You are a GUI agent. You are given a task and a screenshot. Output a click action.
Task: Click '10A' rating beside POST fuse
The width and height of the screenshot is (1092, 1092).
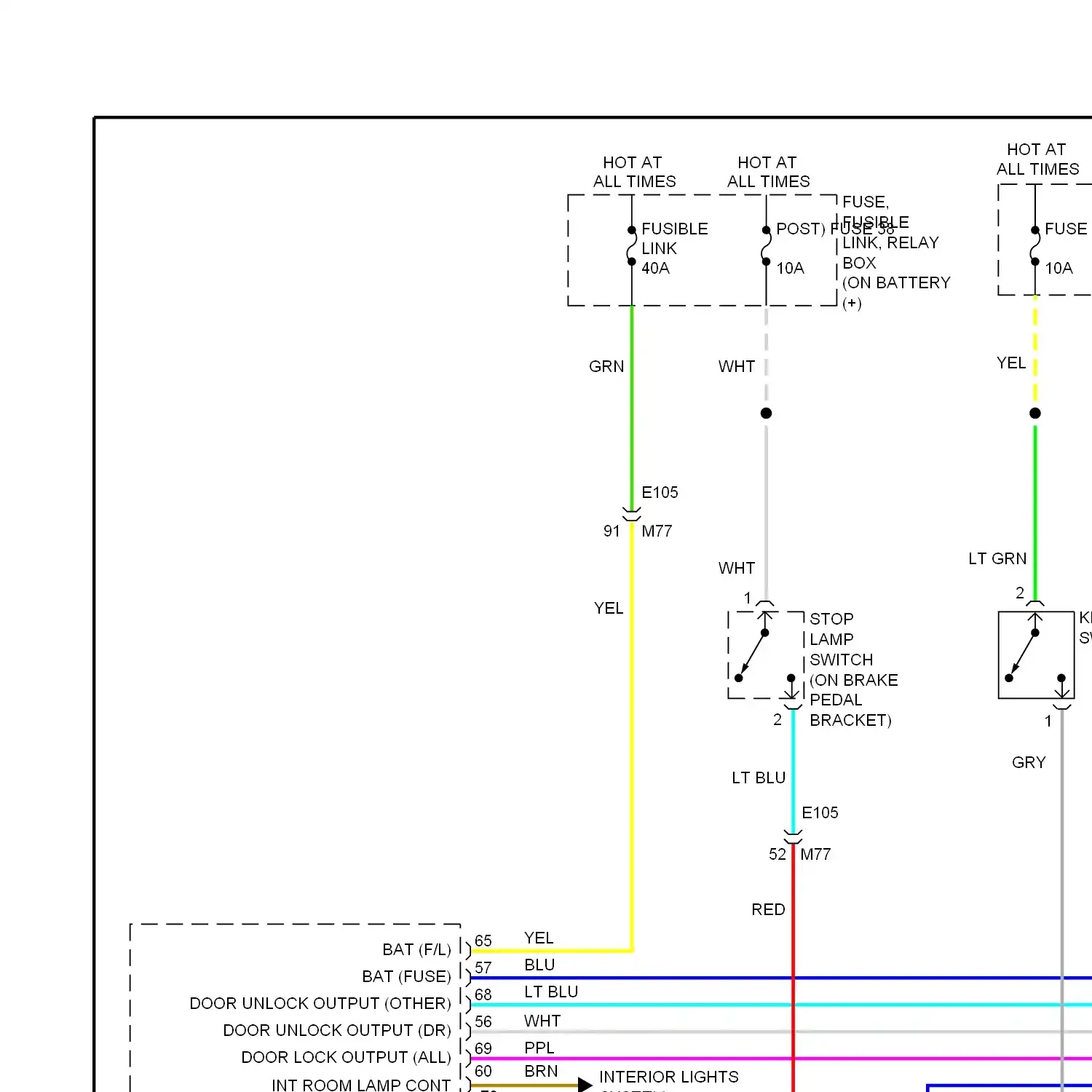[790, 268]
